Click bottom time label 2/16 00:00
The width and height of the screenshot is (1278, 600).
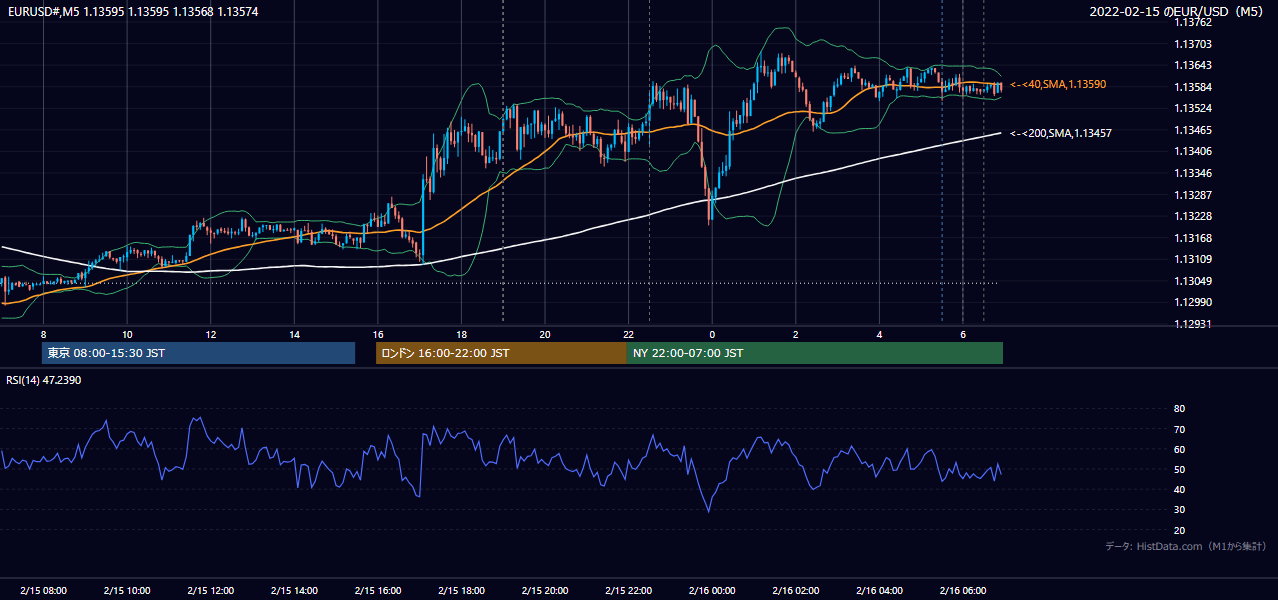(712, 591)
